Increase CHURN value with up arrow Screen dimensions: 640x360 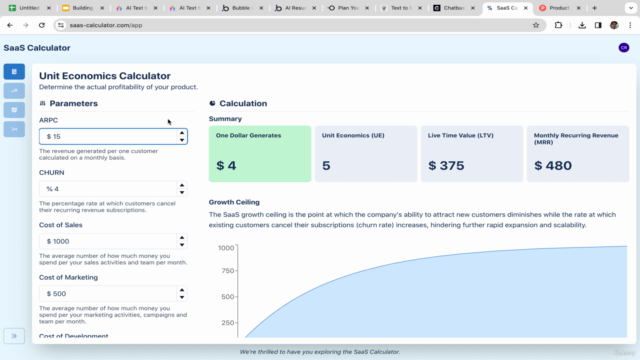point(182,185)
